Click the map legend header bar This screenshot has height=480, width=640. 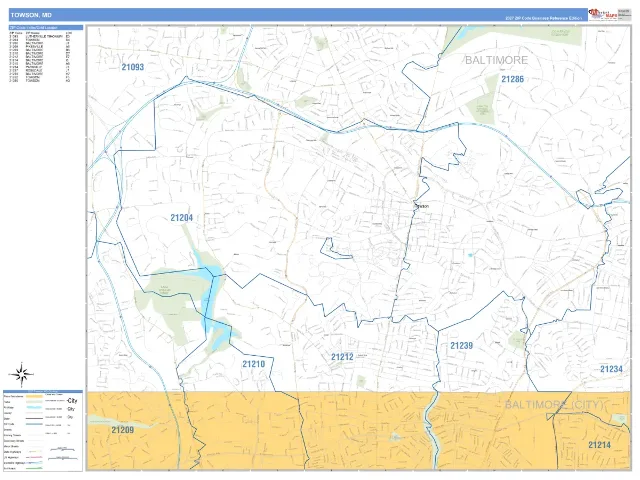coord(43,392)
